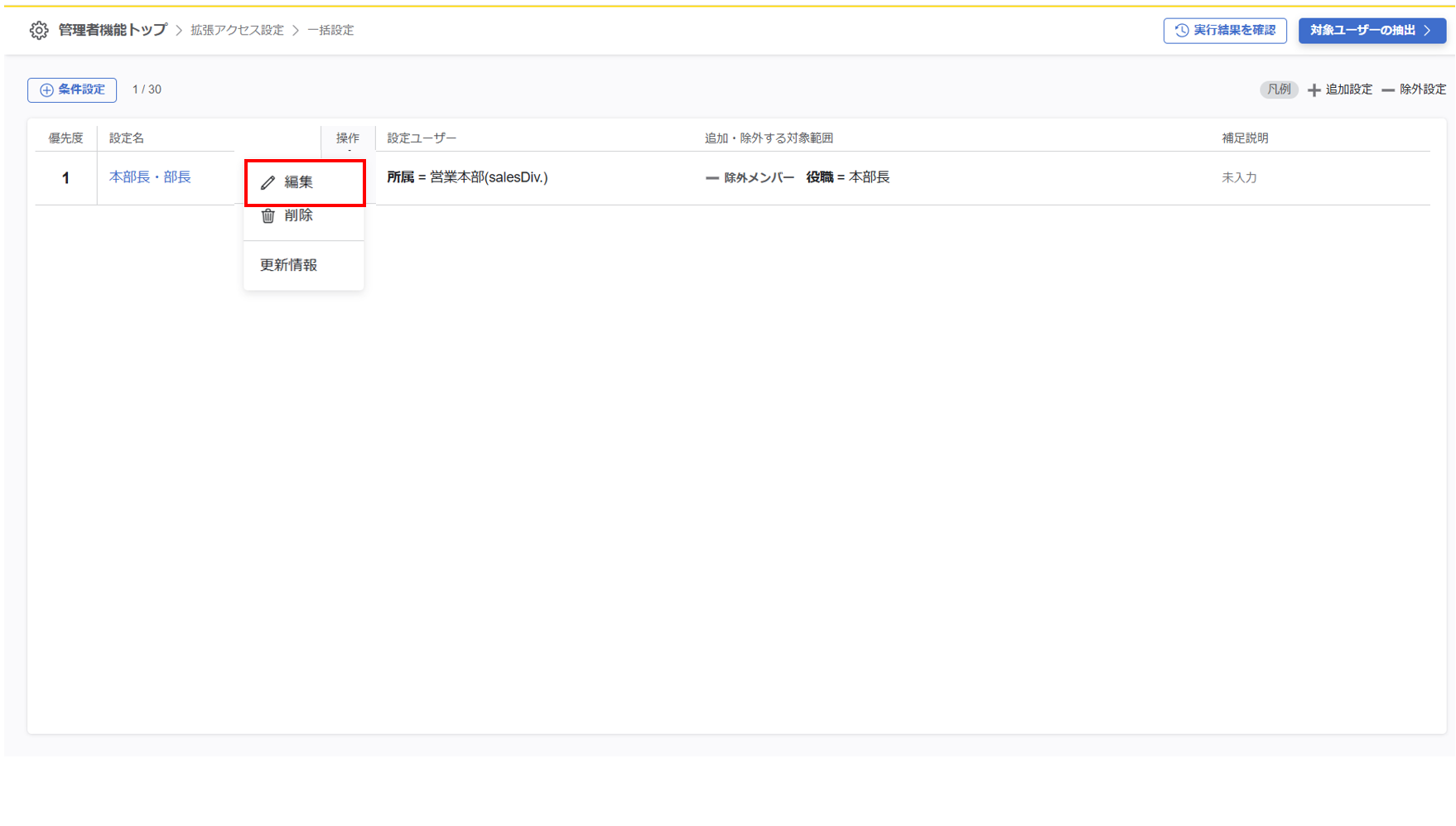This screenshot has width=1456, height=826.
Task: Open the 本部長・部長 setting link
Action: click(150, 177)
